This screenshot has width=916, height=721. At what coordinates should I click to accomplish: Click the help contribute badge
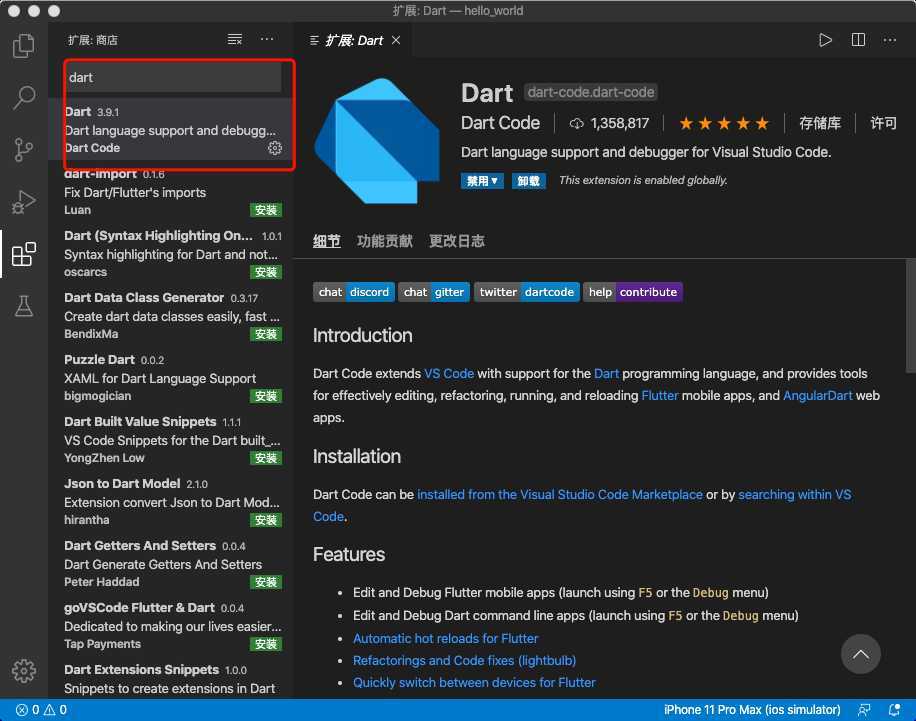point(633,292)
